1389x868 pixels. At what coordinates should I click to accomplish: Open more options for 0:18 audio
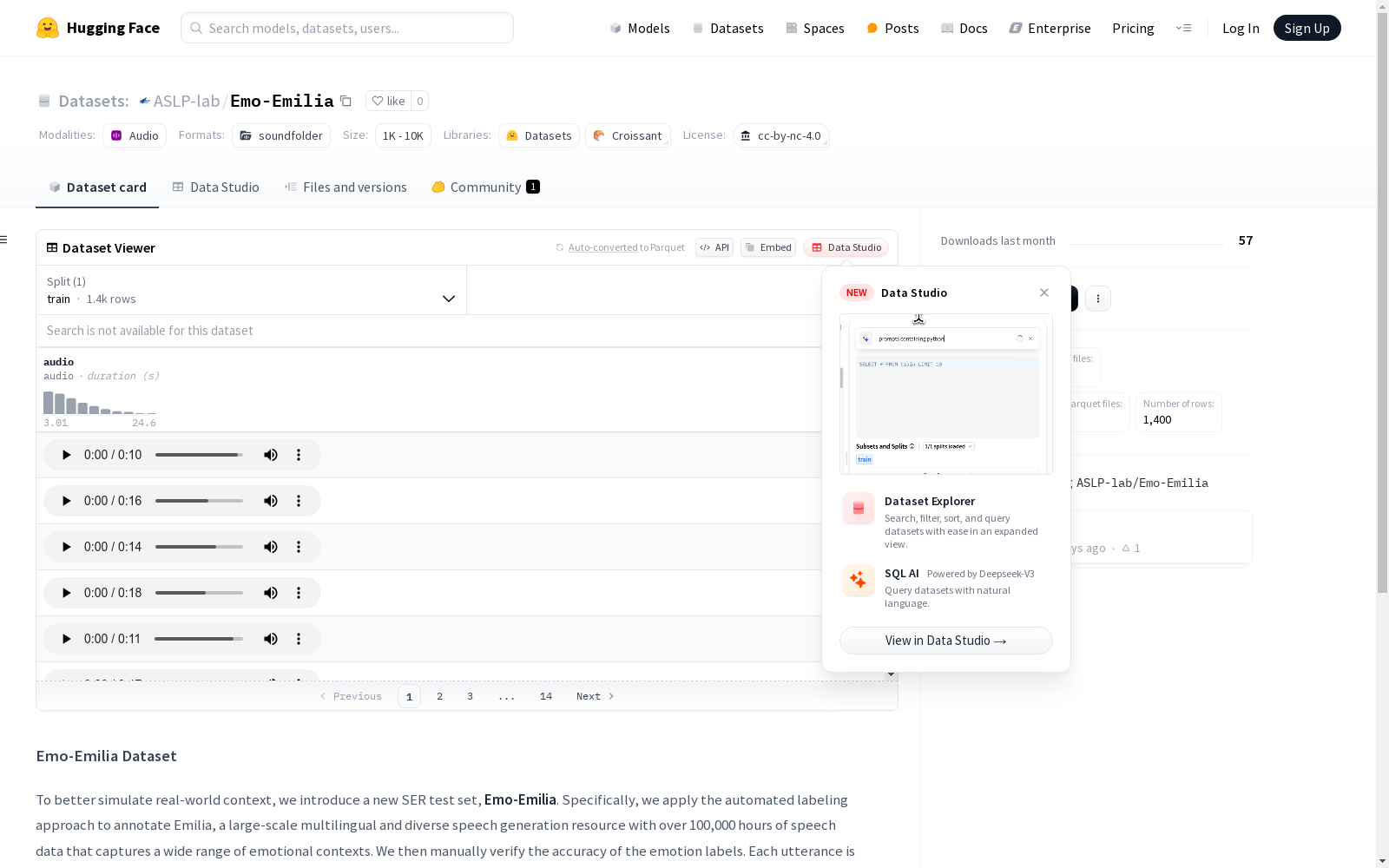click(299, 593)
